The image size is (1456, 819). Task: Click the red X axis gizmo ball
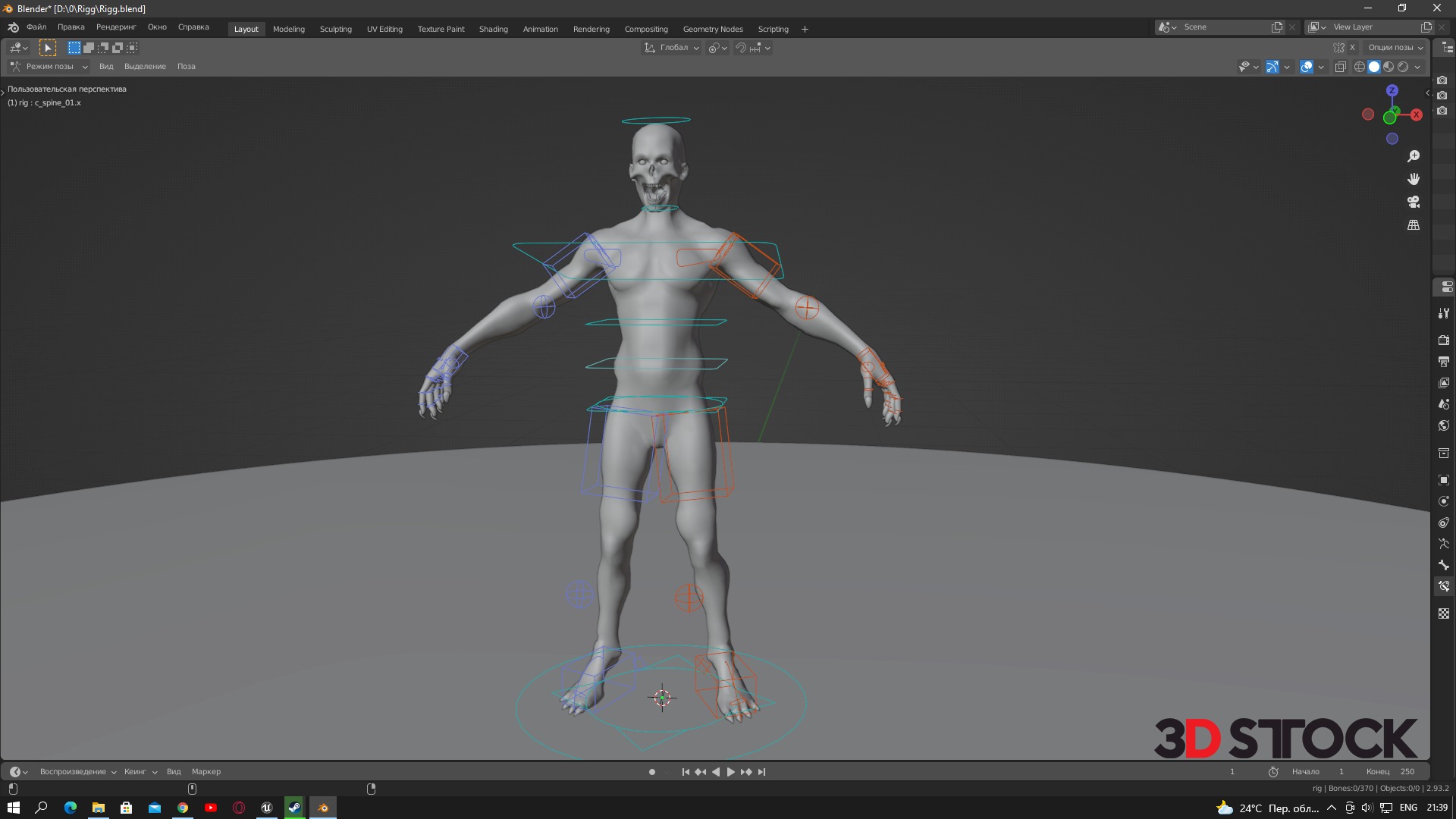pyautogui.click(x=1416, y=115)
